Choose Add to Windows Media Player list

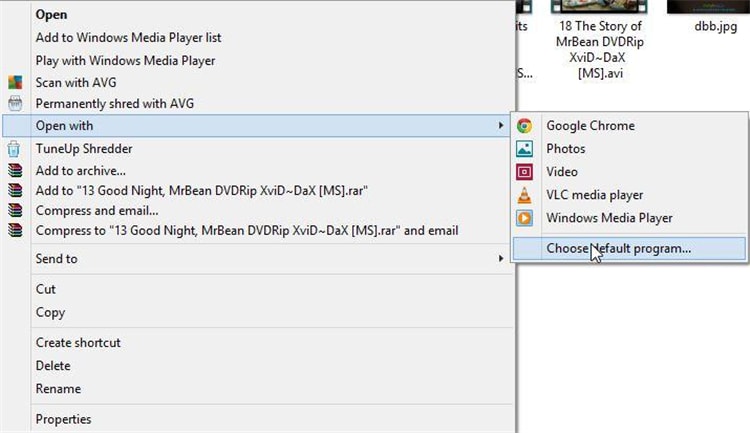128,37
